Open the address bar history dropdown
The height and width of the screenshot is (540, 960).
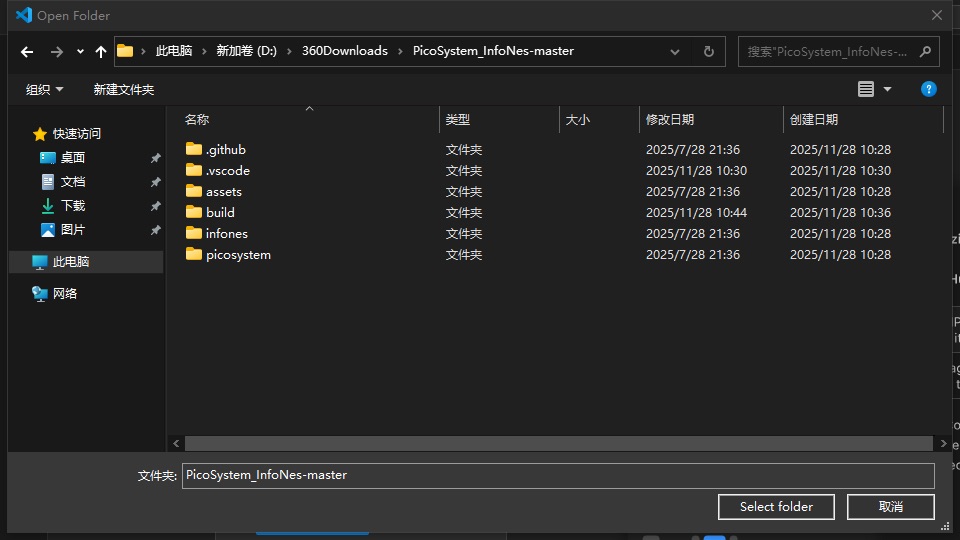[x=675, y=52]
